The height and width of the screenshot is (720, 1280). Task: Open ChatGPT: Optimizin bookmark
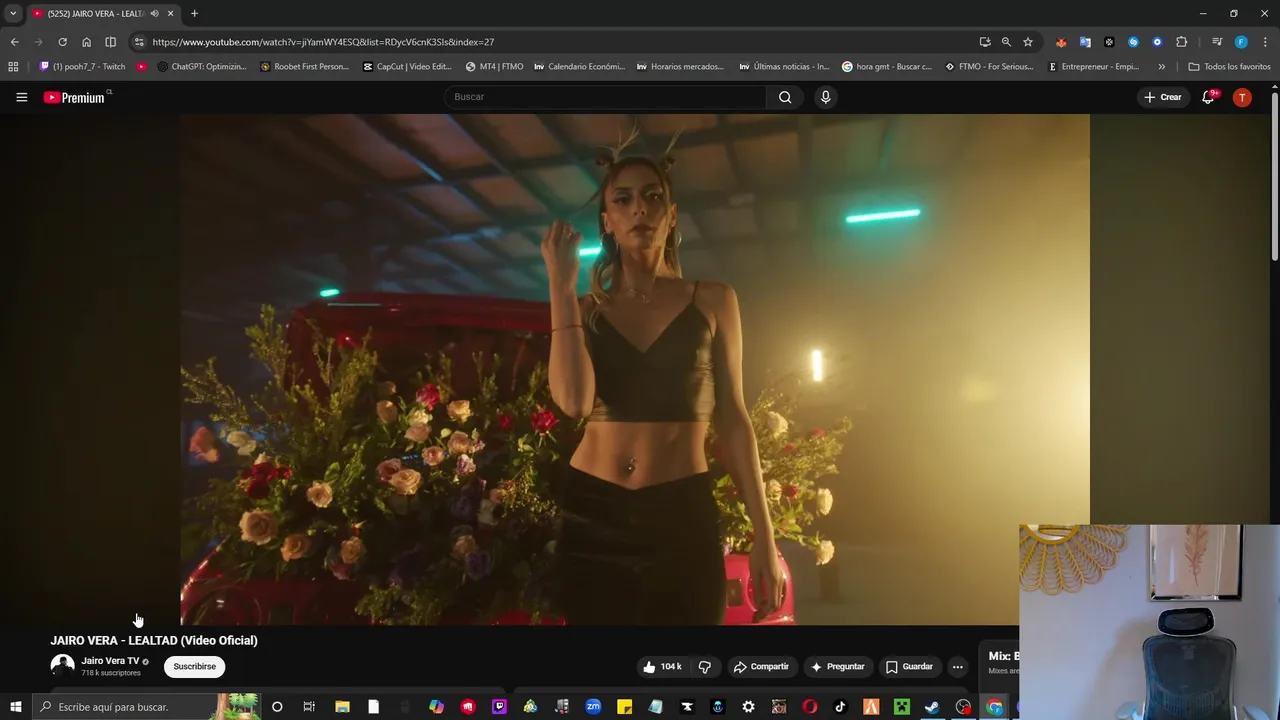click(200, 67)
